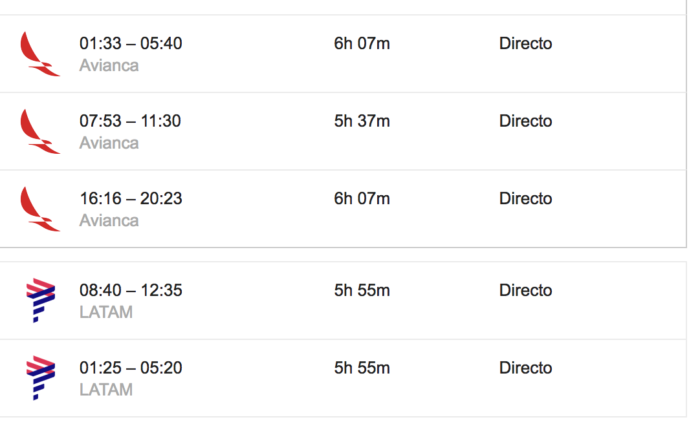Click LATAM airline name under 01:25 flight
Viewport: 700px width, 433px height.
pyautogui.click(x=106, y=390)
